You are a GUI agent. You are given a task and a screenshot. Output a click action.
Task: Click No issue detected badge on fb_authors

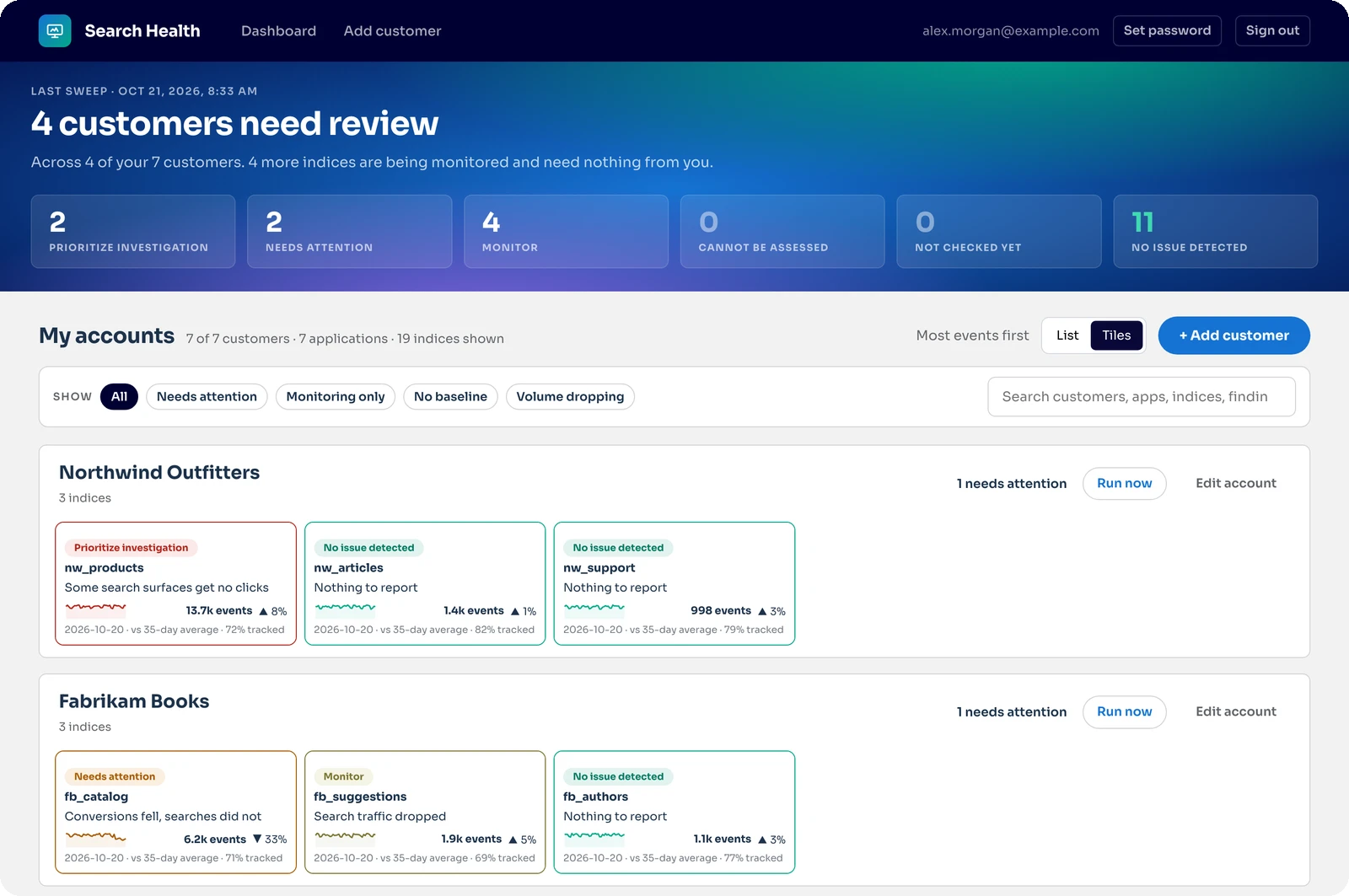pos(618,777)
